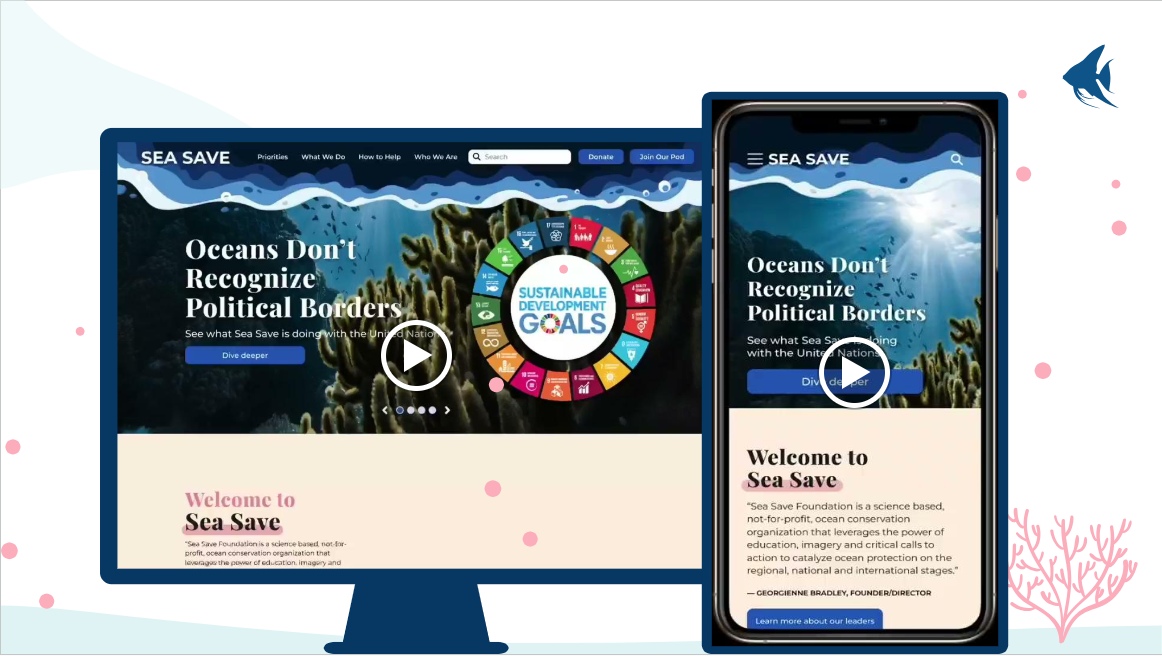Image resolution: width=1162 pixels, height=656 pixels.
Task: Click the SEA SAVE logo on phone
Action: pos(809,159)
